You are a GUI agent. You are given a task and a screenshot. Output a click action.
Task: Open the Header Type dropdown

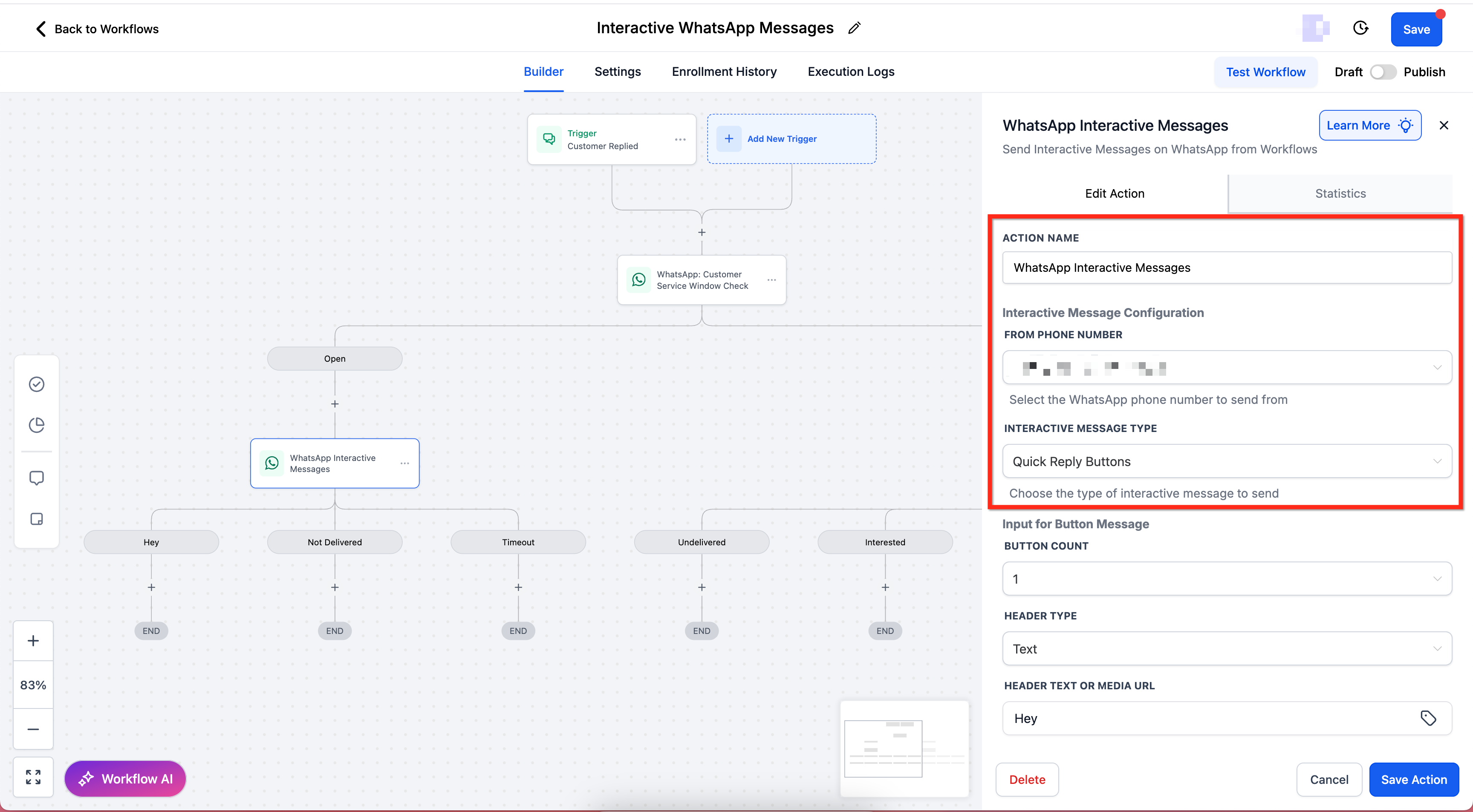click(1227, 648)
